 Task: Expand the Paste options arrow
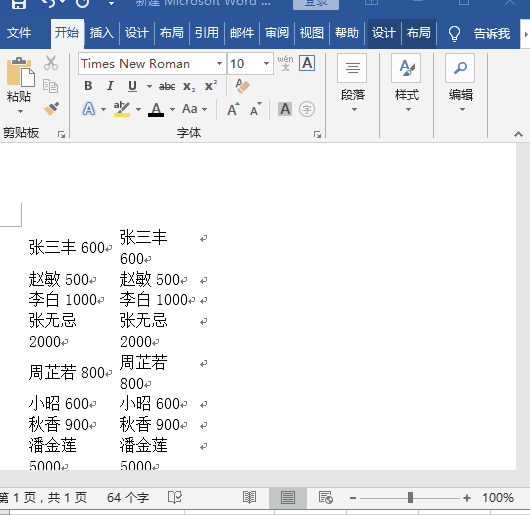point(20,112)
